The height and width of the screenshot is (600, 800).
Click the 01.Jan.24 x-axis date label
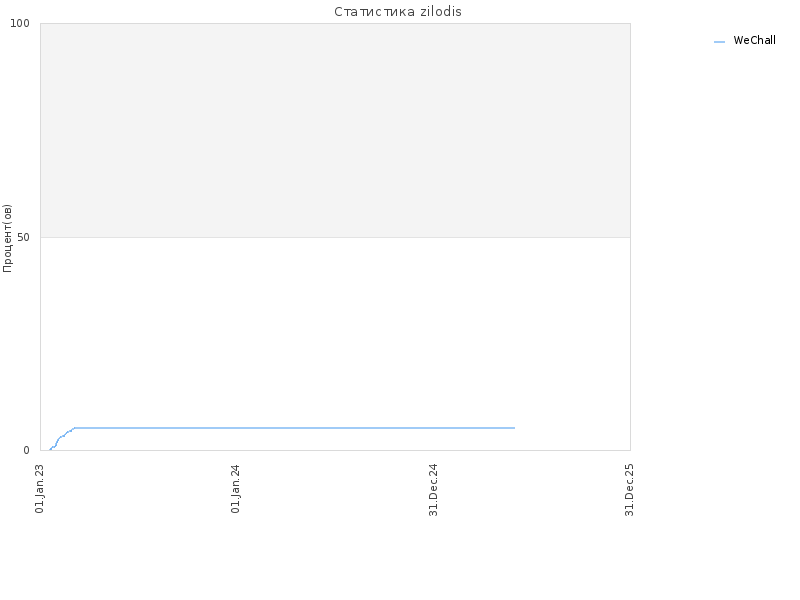click(235, 489)
